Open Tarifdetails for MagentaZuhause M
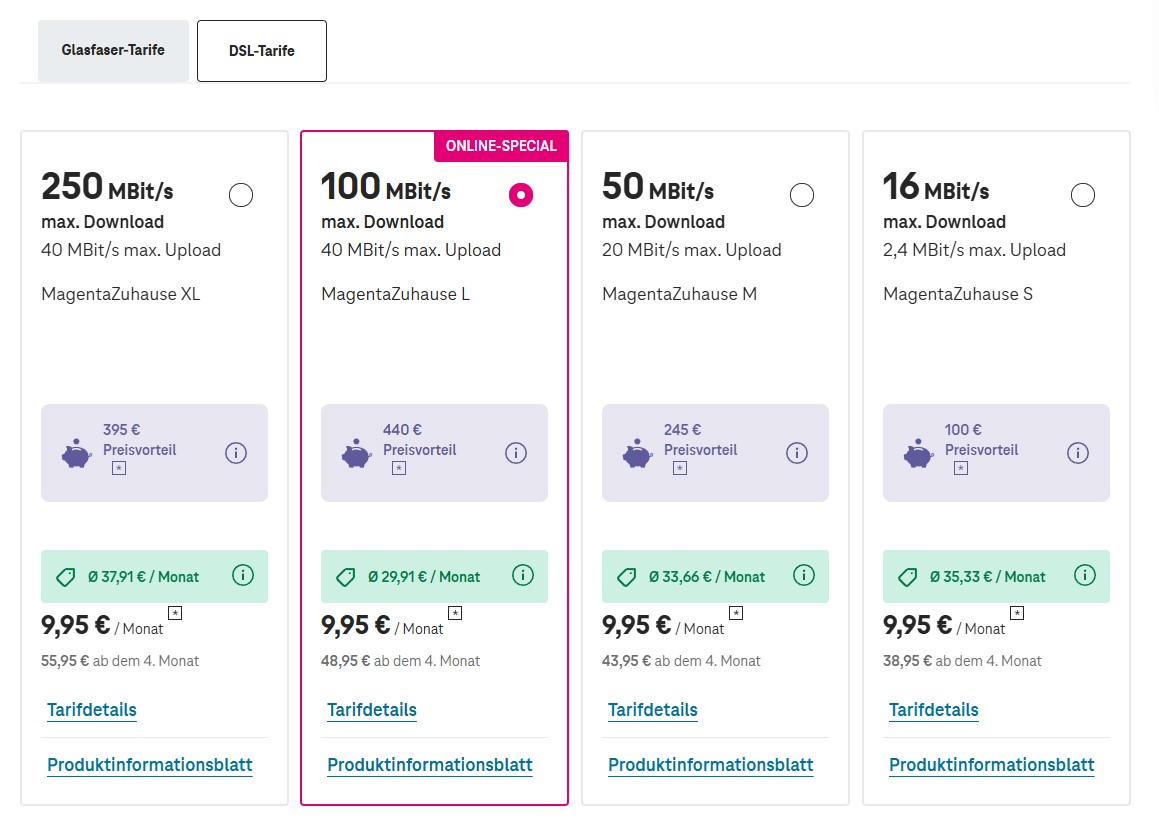The height and width of the screenshot is (828, 1159). tap(653, 710)
